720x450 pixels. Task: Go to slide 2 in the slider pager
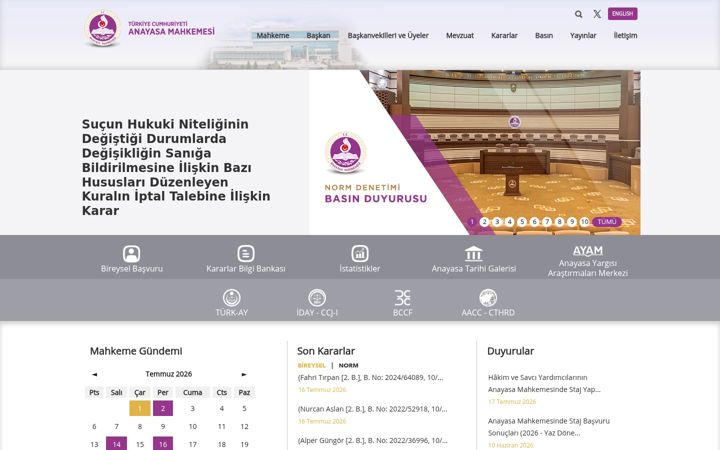click(x=484, y=222)
